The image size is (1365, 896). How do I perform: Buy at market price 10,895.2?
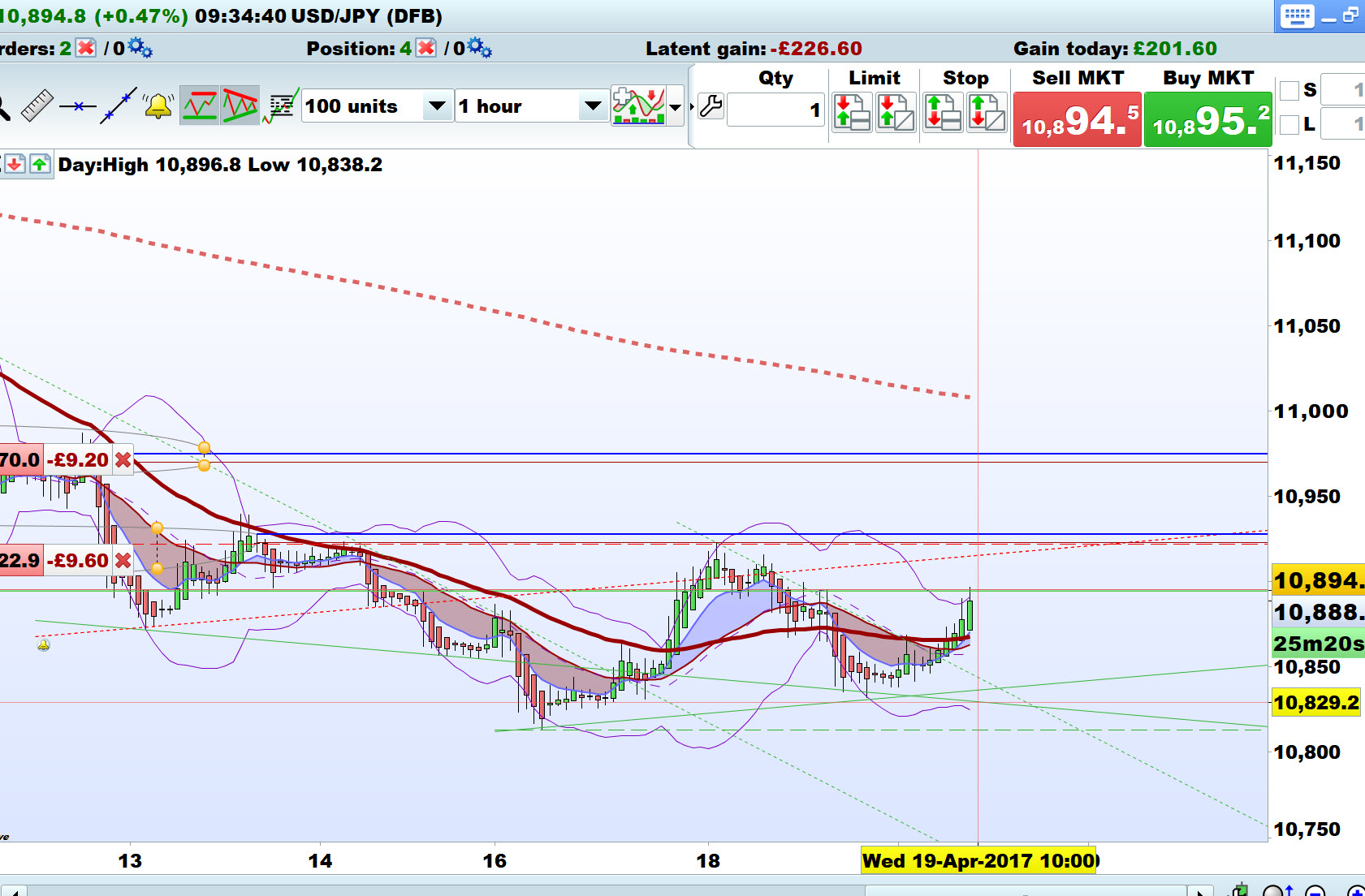pyautogui.click(x=1208, y=119)
